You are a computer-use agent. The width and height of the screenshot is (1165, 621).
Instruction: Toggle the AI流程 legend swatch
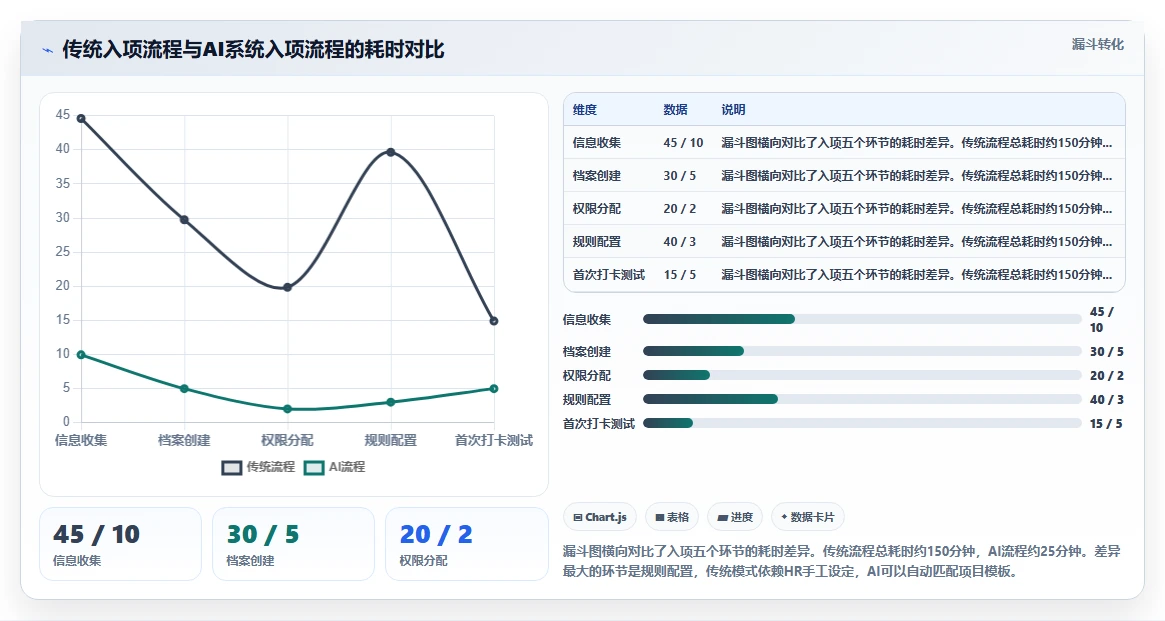[x=314, y=467]
